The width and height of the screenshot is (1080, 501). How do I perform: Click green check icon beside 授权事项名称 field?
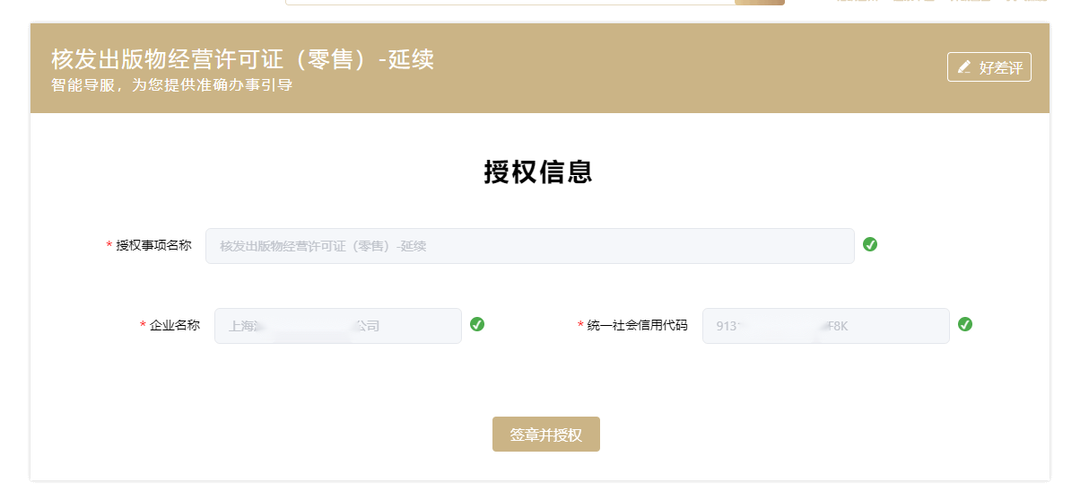870,245
